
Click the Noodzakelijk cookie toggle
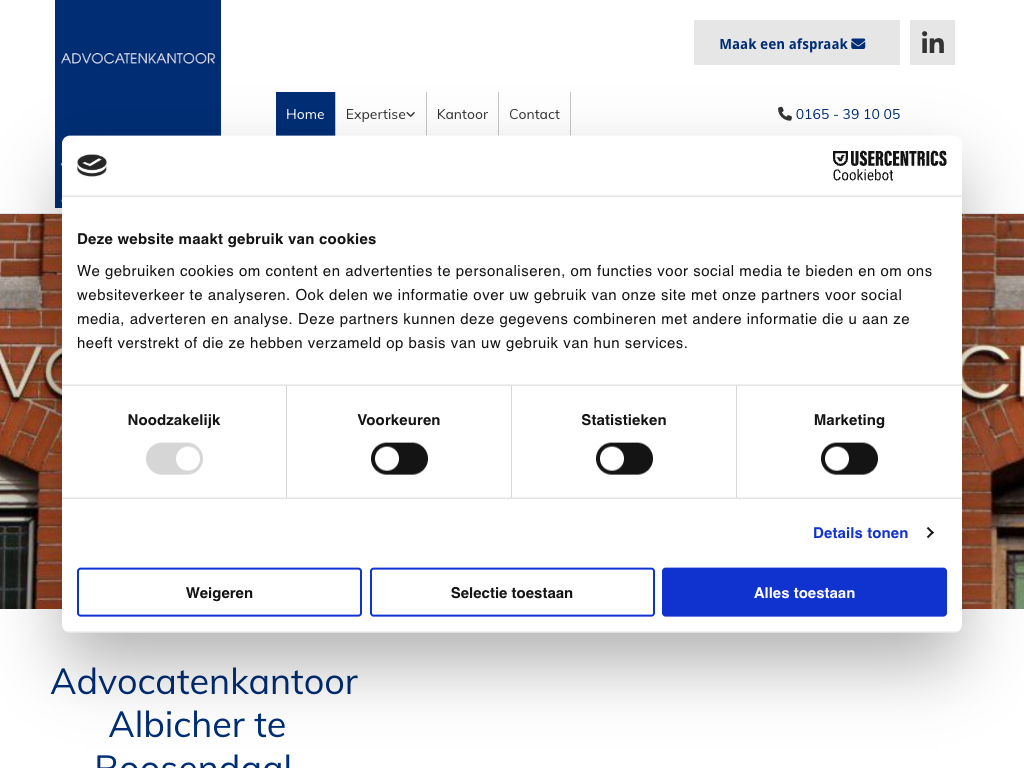tap(174, 459)
